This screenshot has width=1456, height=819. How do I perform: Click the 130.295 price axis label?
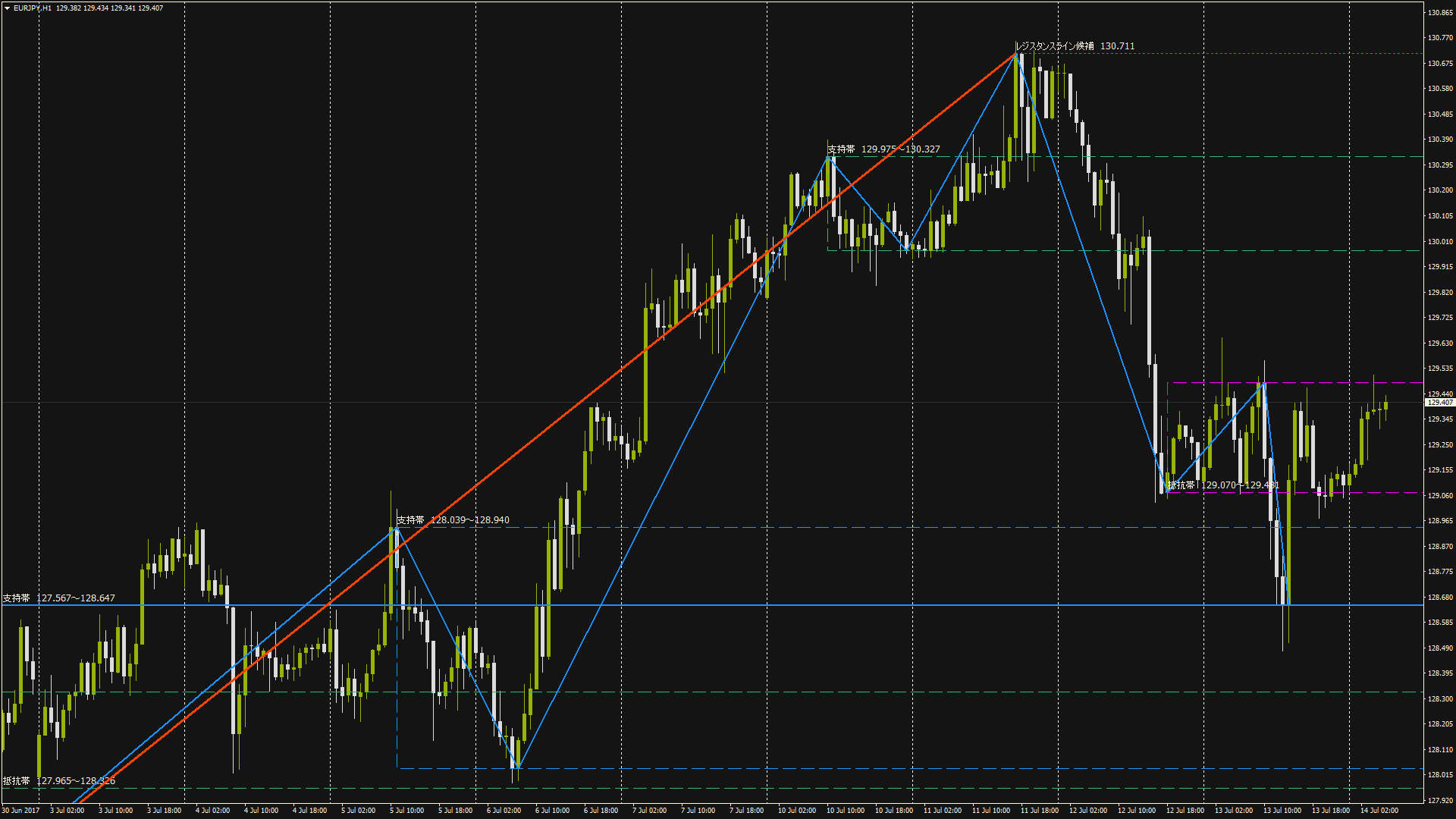point(1440,165)
